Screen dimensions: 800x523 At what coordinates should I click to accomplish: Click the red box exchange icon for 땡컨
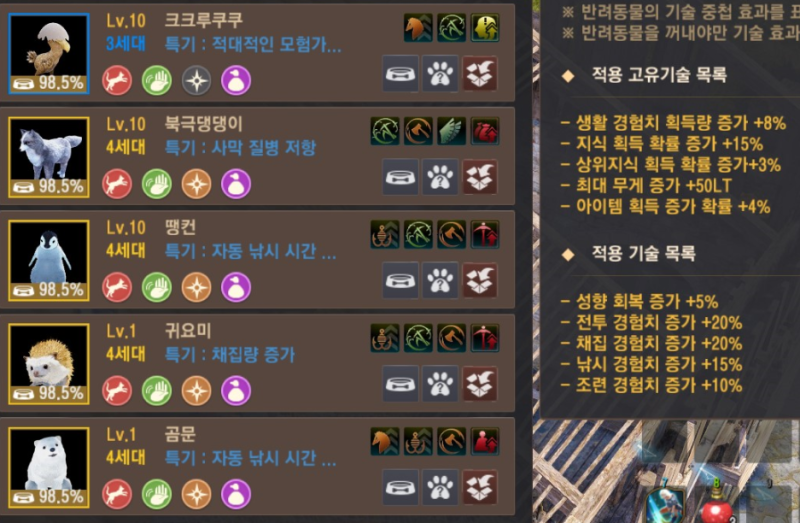click(x=480, y=281)
